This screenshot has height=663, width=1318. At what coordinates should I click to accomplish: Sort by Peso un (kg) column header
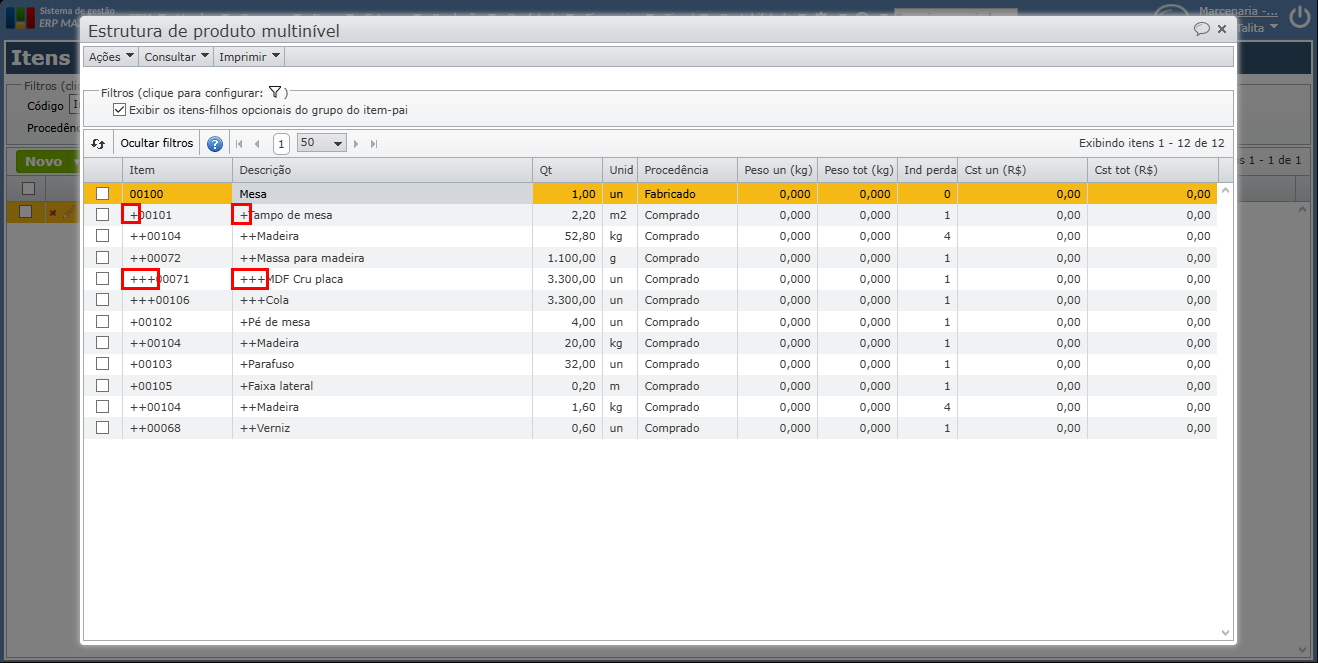[777, 170]
